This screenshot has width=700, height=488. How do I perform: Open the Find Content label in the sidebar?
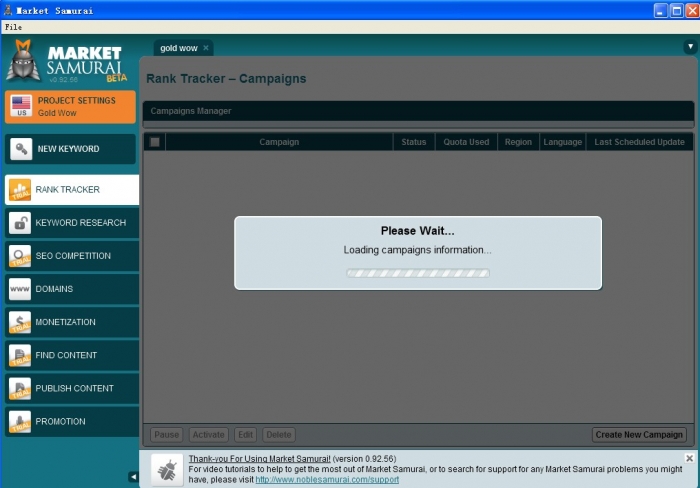66,355
